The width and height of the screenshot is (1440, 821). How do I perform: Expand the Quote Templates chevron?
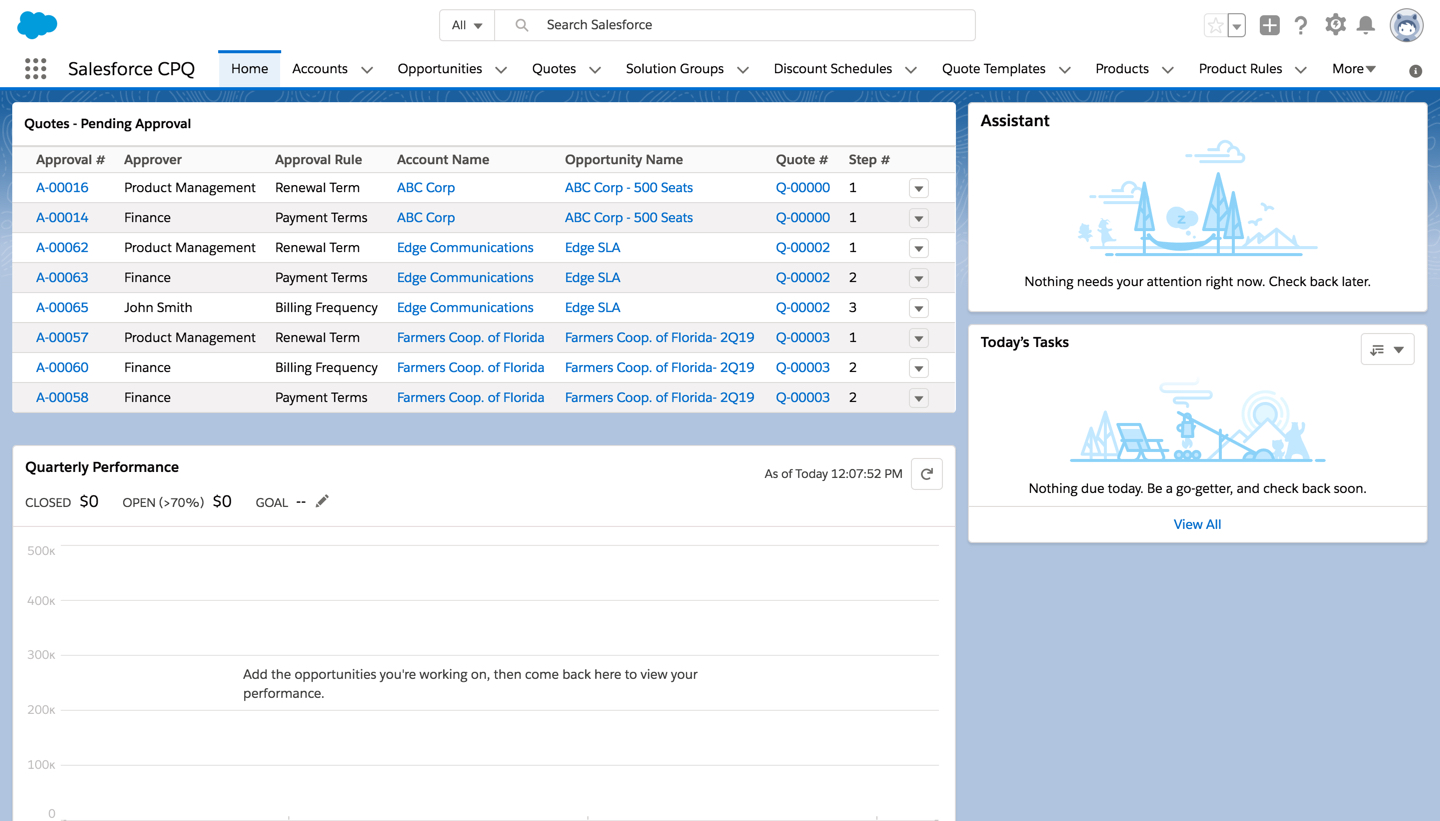tap(1065, 70)
